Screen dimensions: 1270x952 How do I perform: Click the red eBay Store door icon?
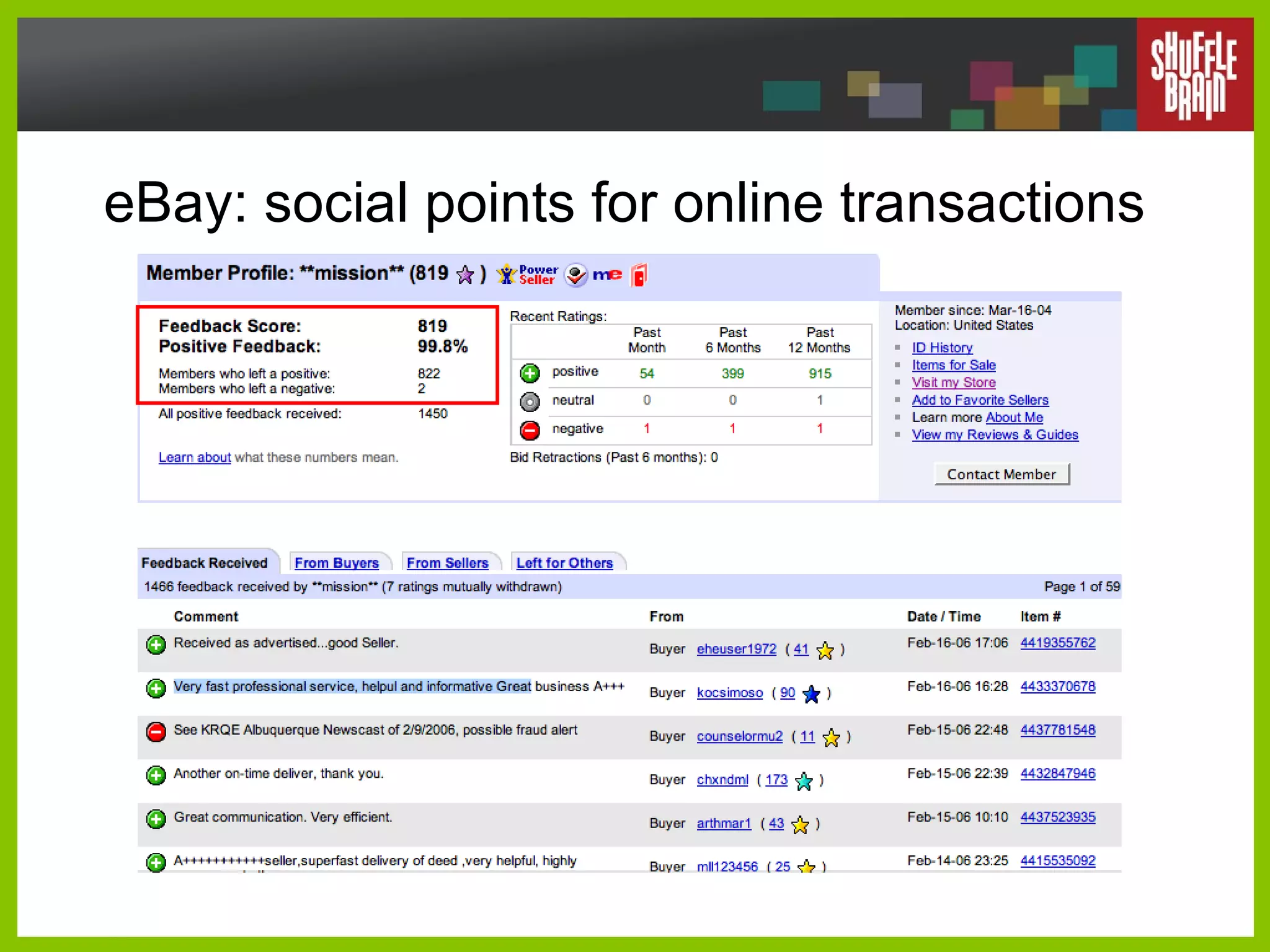[639, 275]
